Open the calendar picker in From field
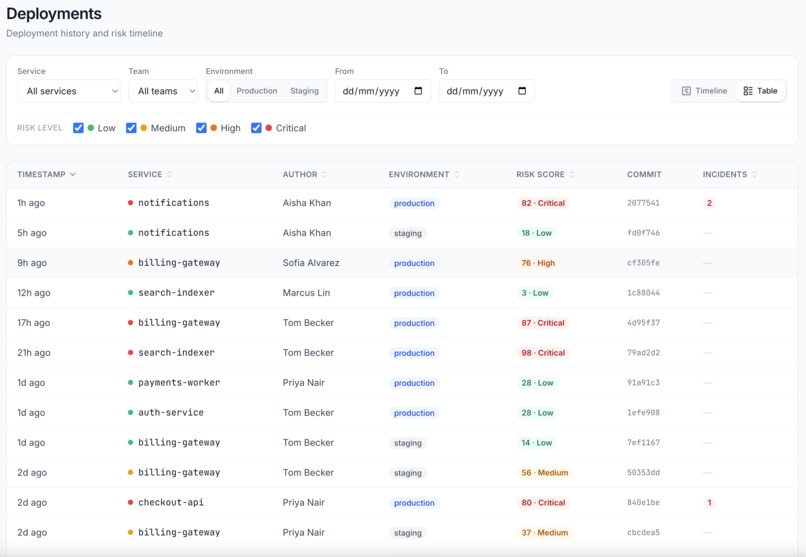806x557 pixels. [418, 91]
